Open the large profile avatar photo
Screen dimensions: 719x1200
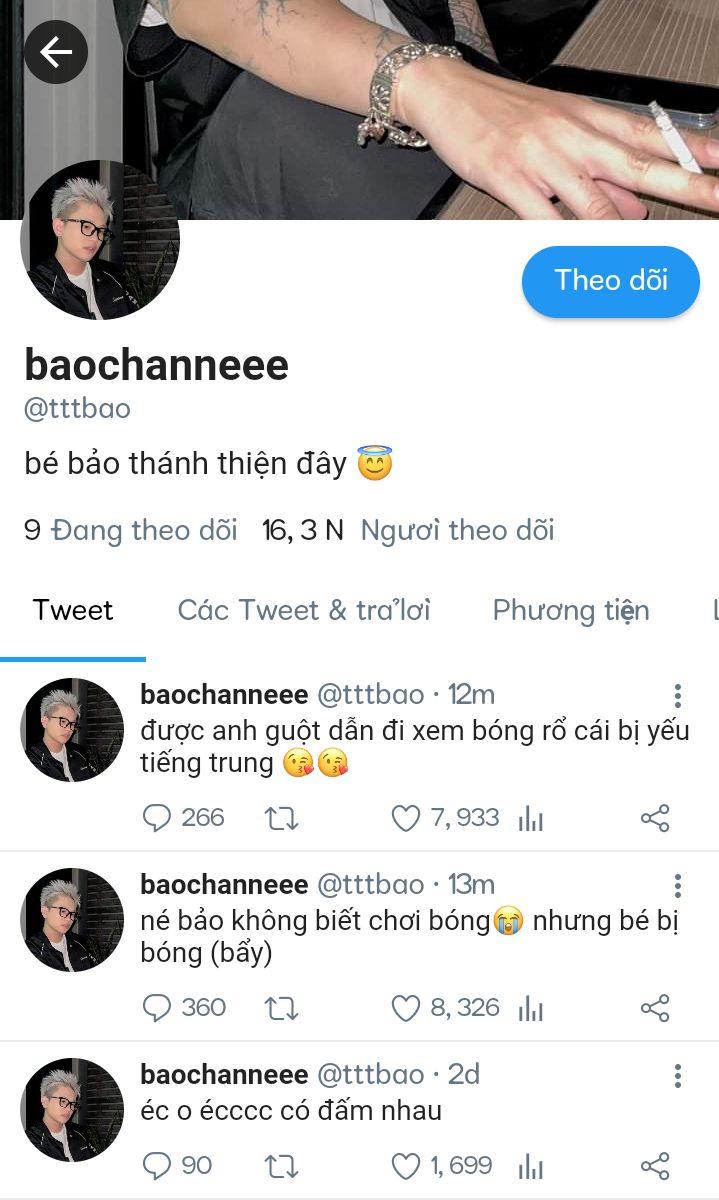coord(100,240)
